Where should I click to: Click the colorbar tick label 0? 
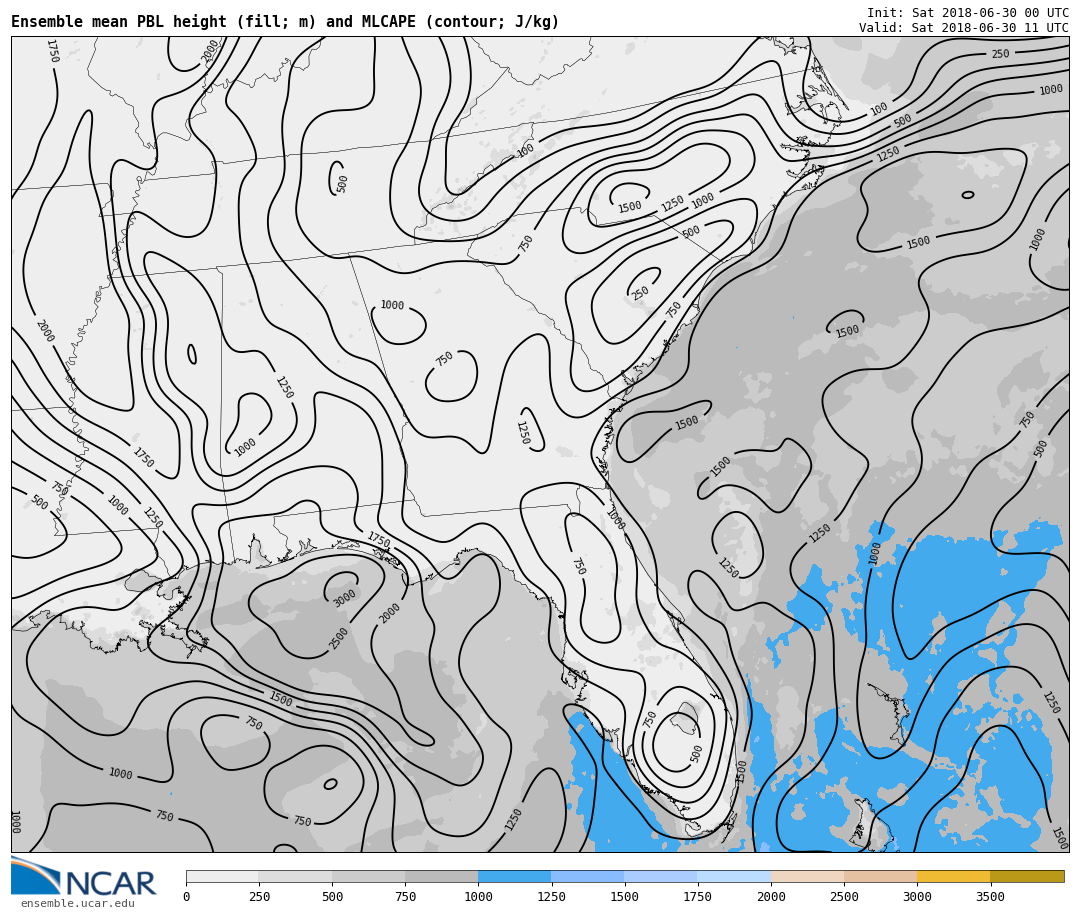186,896
